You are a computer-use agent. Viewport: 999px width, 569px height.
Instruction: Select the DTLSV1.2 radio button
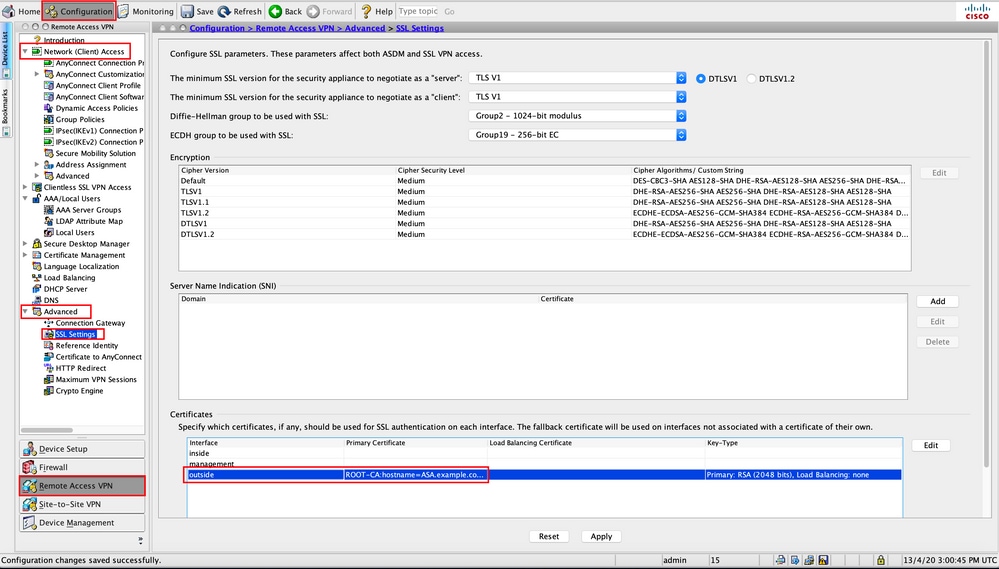click(751, 78)
